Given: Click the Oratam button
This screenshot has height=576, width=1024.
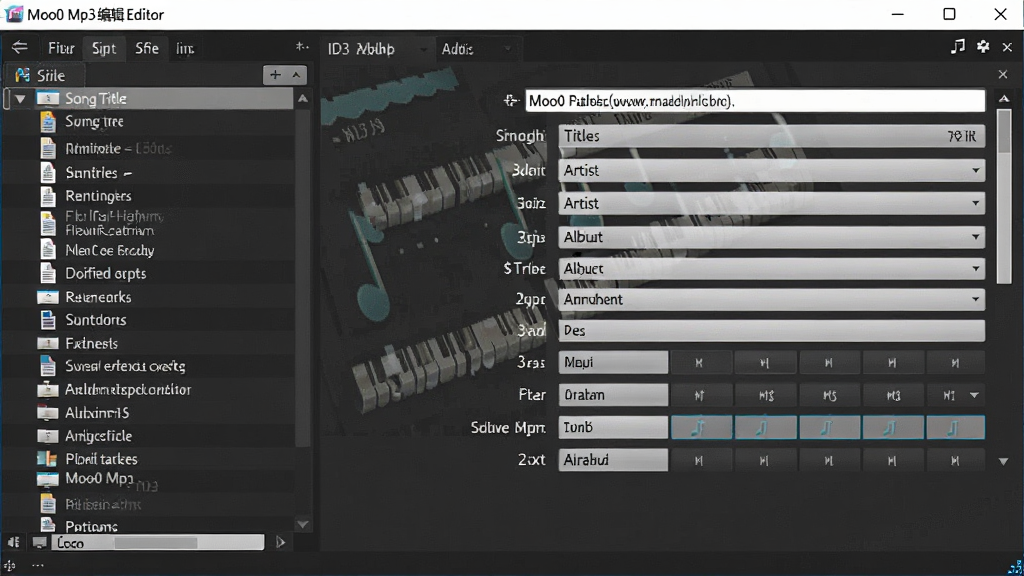Looking at the screenshot, I should pyautogui.click(x=613, y=395).
